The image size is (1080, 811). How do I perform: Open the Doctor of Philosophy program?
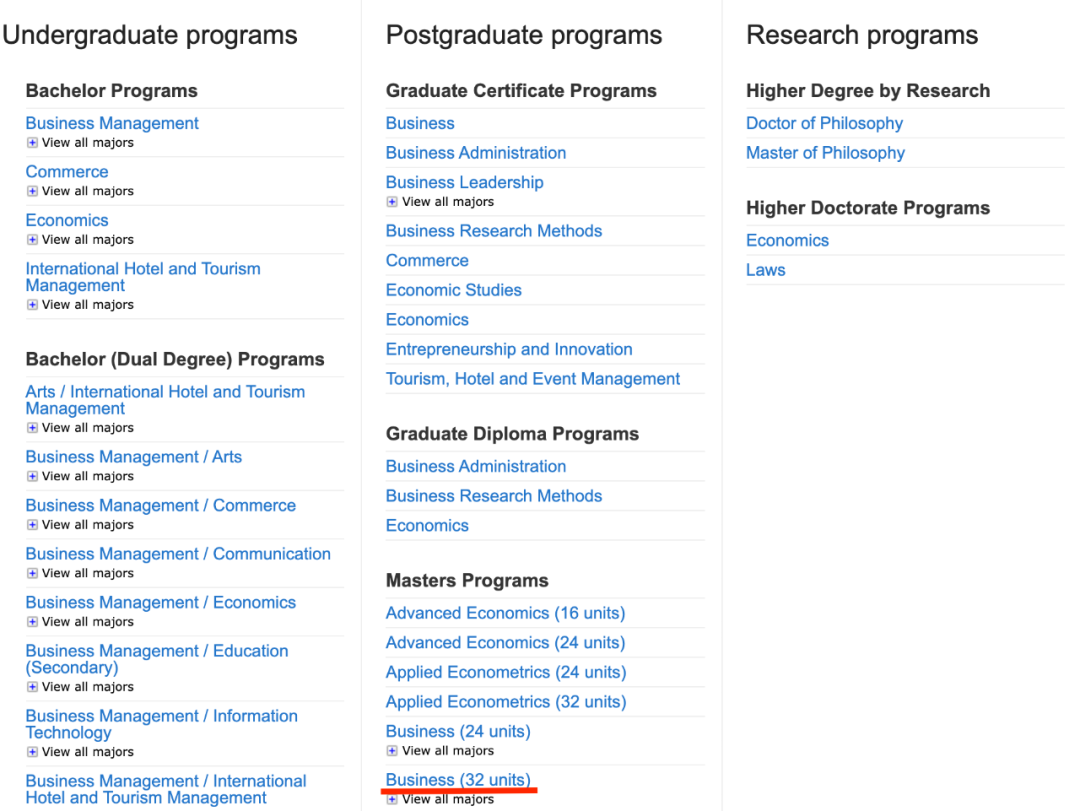coord(824,123)
